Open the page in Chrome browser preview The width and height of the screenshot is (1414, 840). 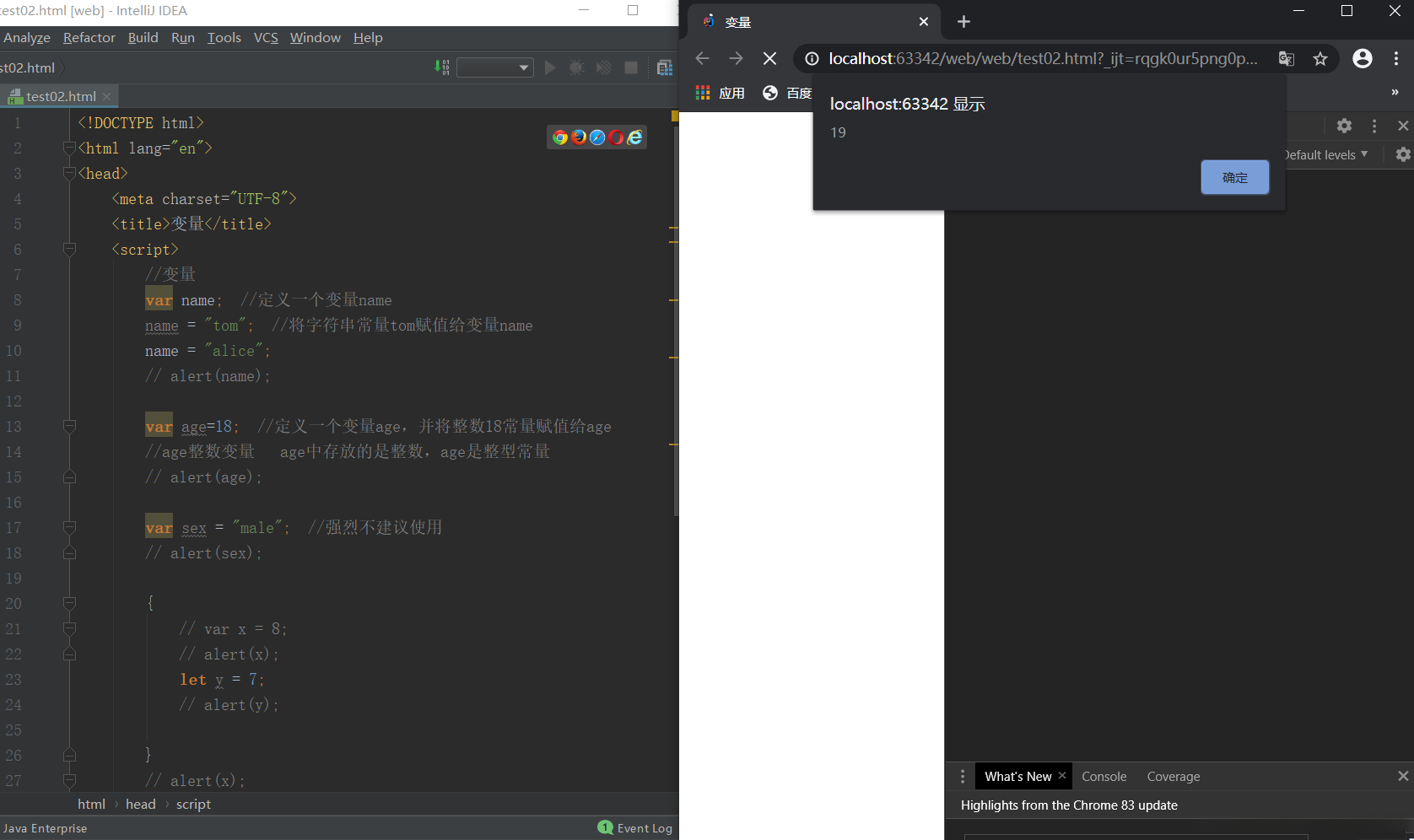click(x=560, y=137)
